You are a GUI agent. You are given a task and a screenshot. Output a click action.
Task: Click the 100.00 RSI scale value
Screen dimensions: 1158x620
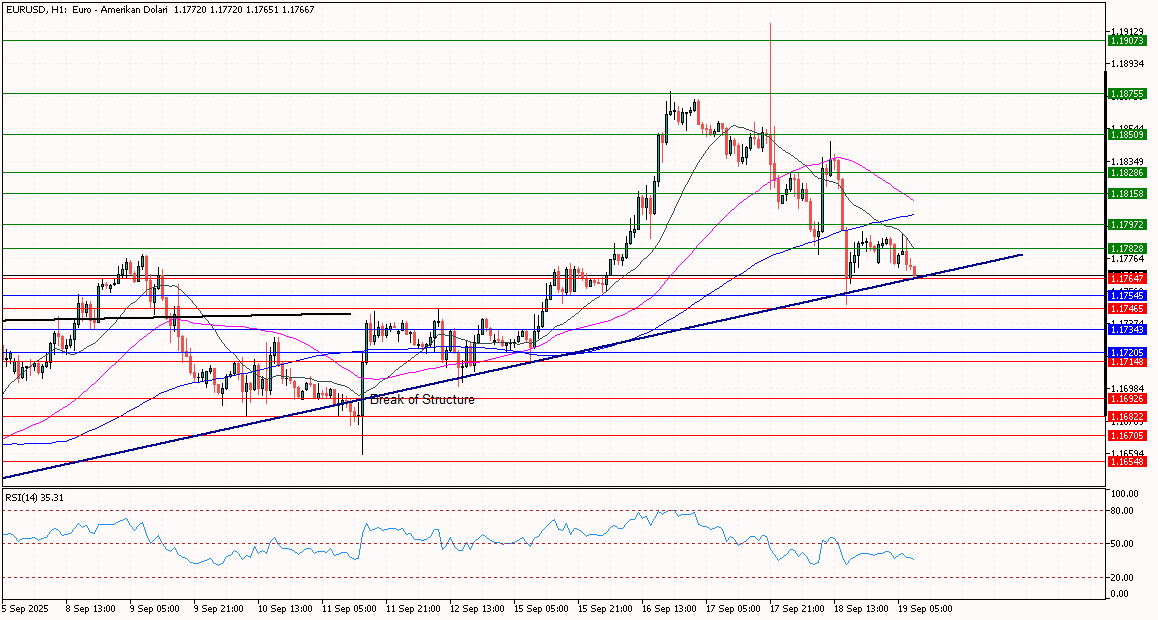(x=1126, y=494)
